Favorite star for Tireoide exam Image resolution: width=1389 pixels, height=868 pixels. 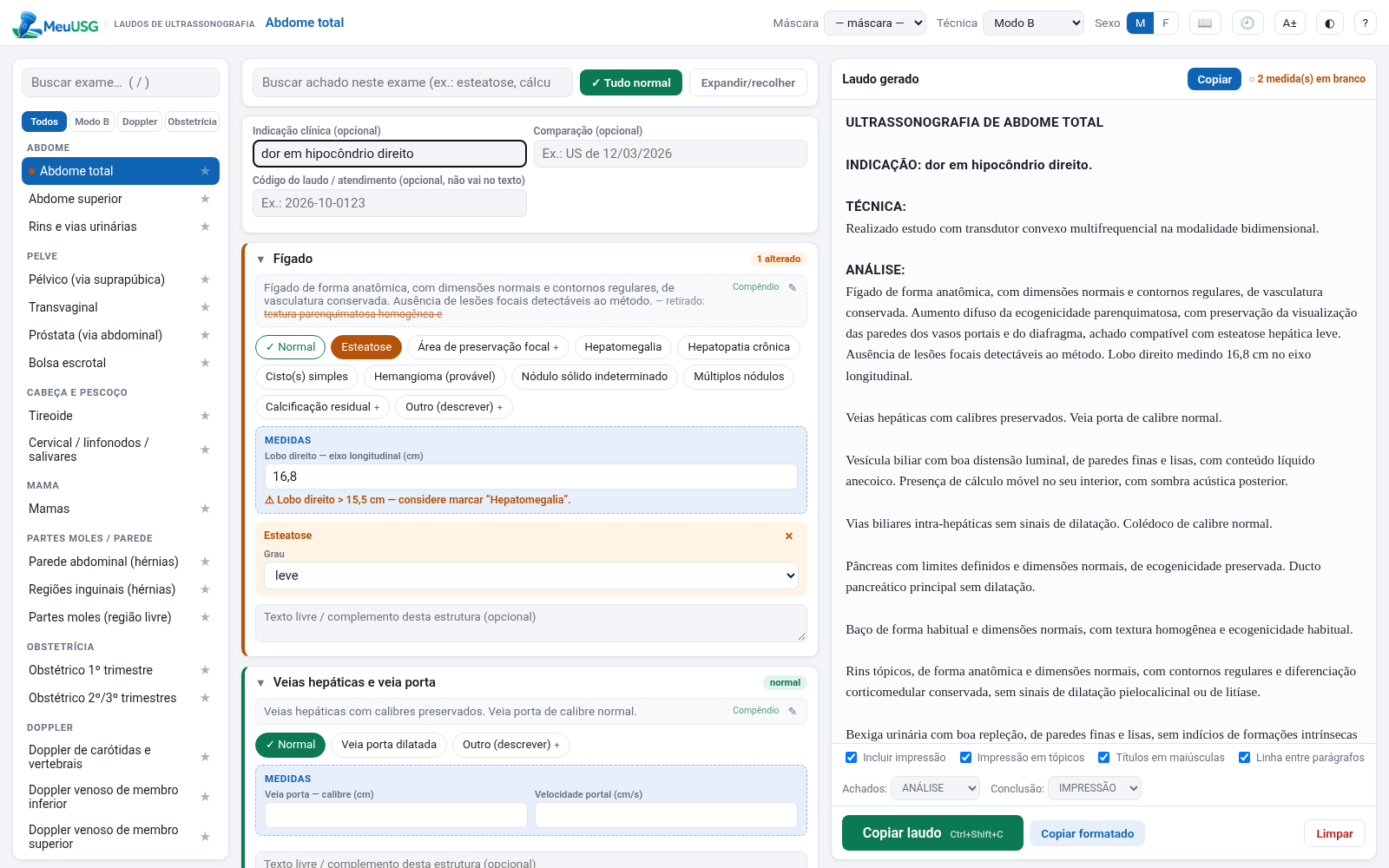pyautogui.click(x=205, y=416)
